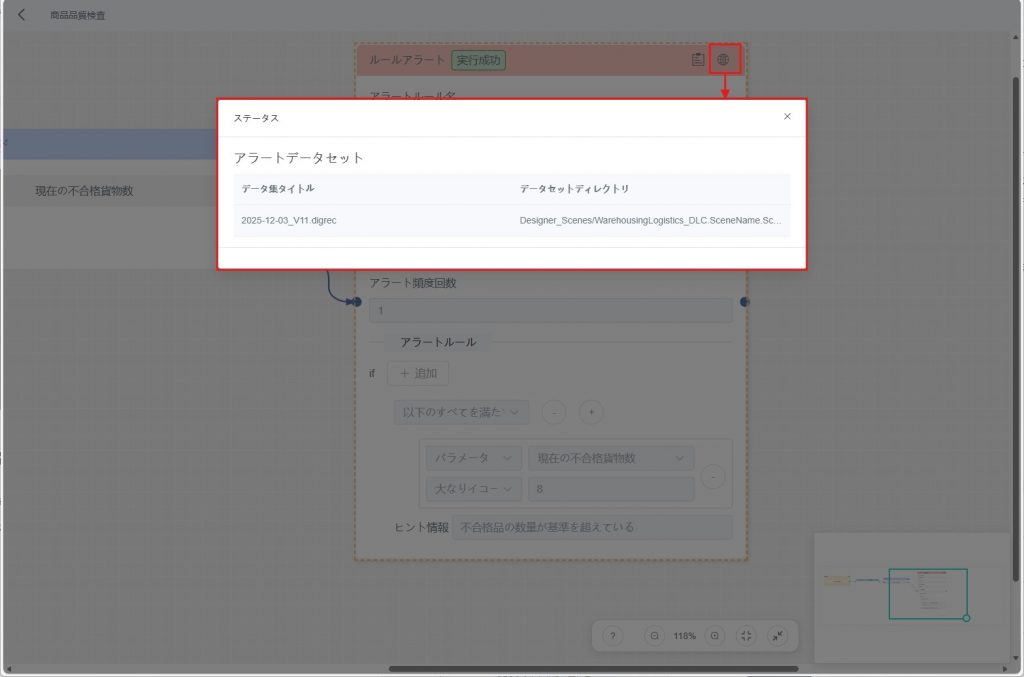Click the collapse minimap arrows icon

[x=777, y=636]
